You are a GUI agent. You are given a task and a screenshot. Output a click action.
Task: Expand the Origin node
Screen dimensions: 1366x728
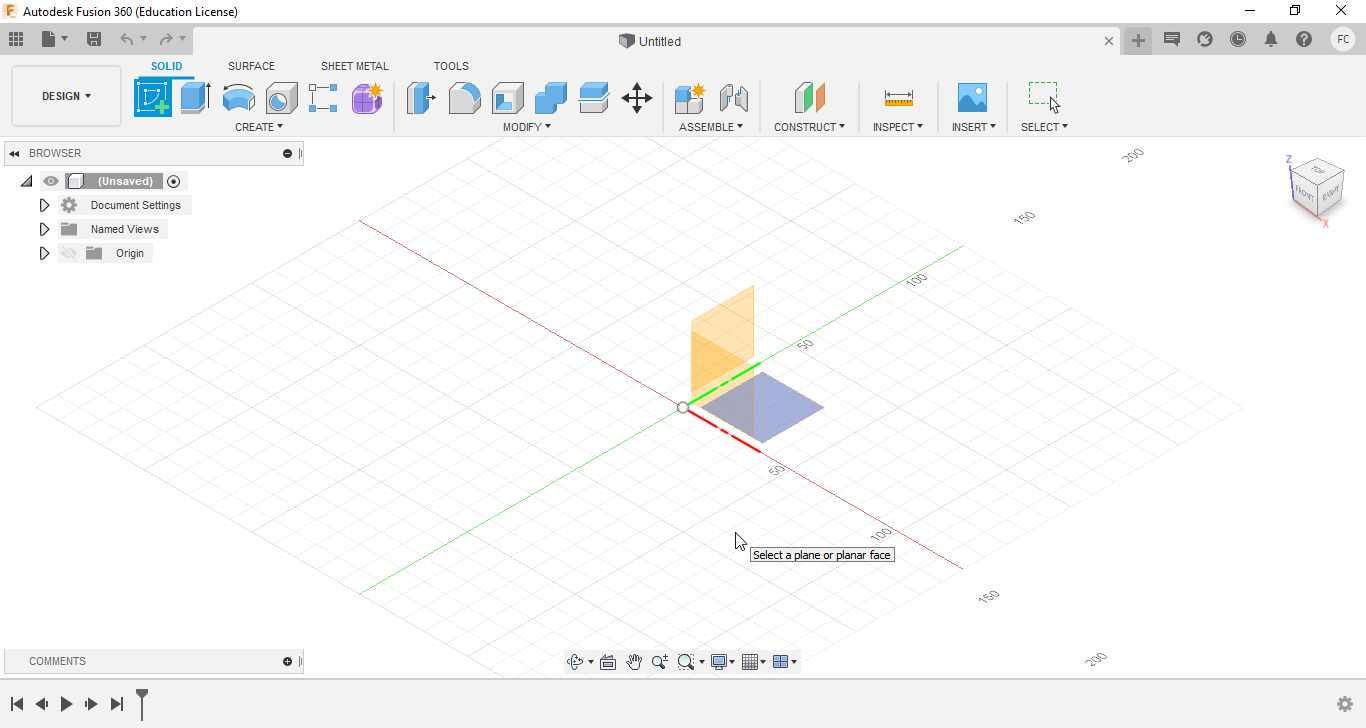pos(44,253)
